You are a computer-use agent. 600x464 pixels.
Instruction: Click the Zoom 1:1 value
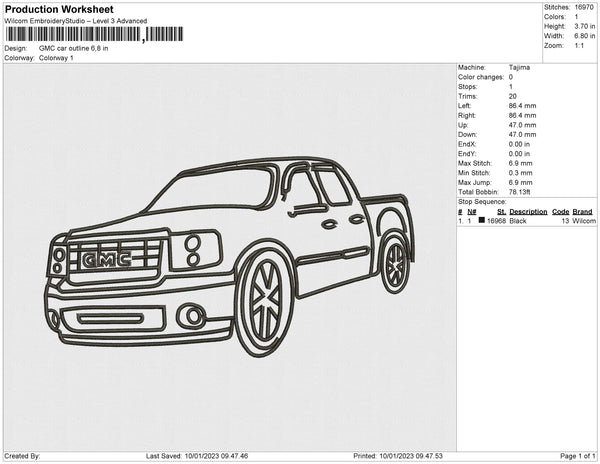point(578,46)
